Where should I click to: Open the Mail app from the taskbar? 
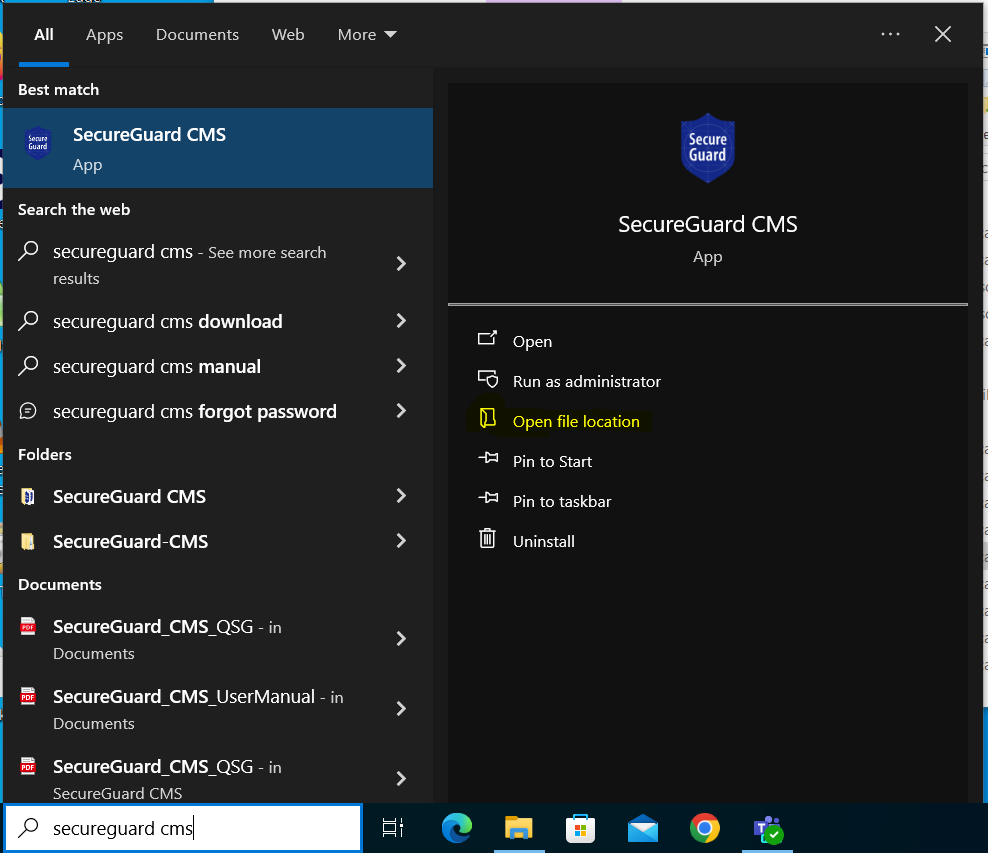point(642,828)
